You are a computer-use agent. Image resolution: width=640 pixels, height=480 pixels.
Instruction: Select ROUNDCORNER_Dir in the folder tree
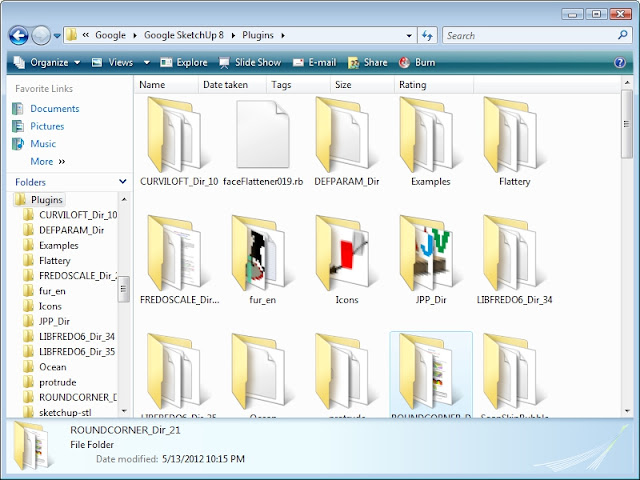tap(70, 398)
